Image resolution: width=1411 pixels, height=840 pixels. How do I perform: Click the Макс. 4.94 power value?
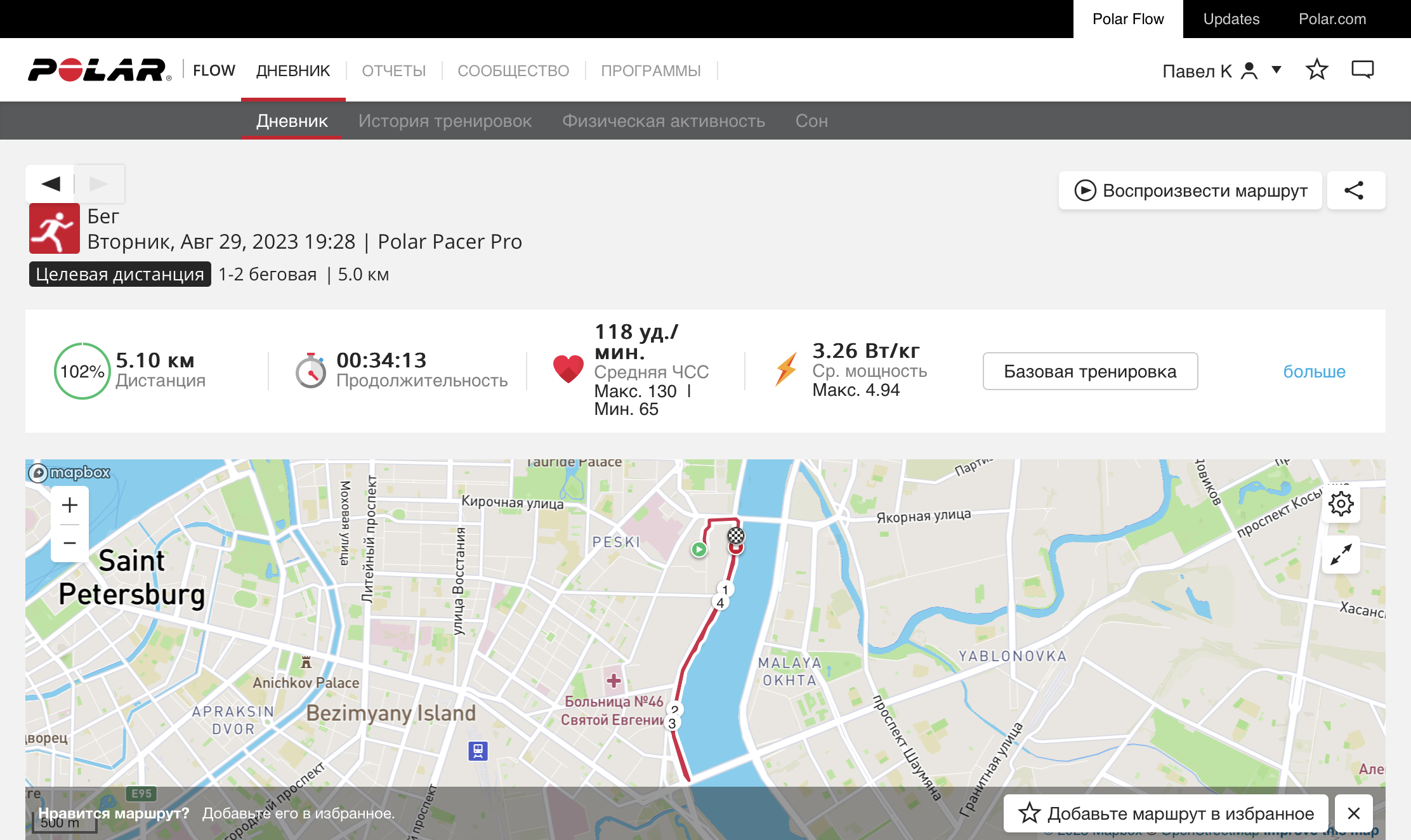tap(856, 390)
